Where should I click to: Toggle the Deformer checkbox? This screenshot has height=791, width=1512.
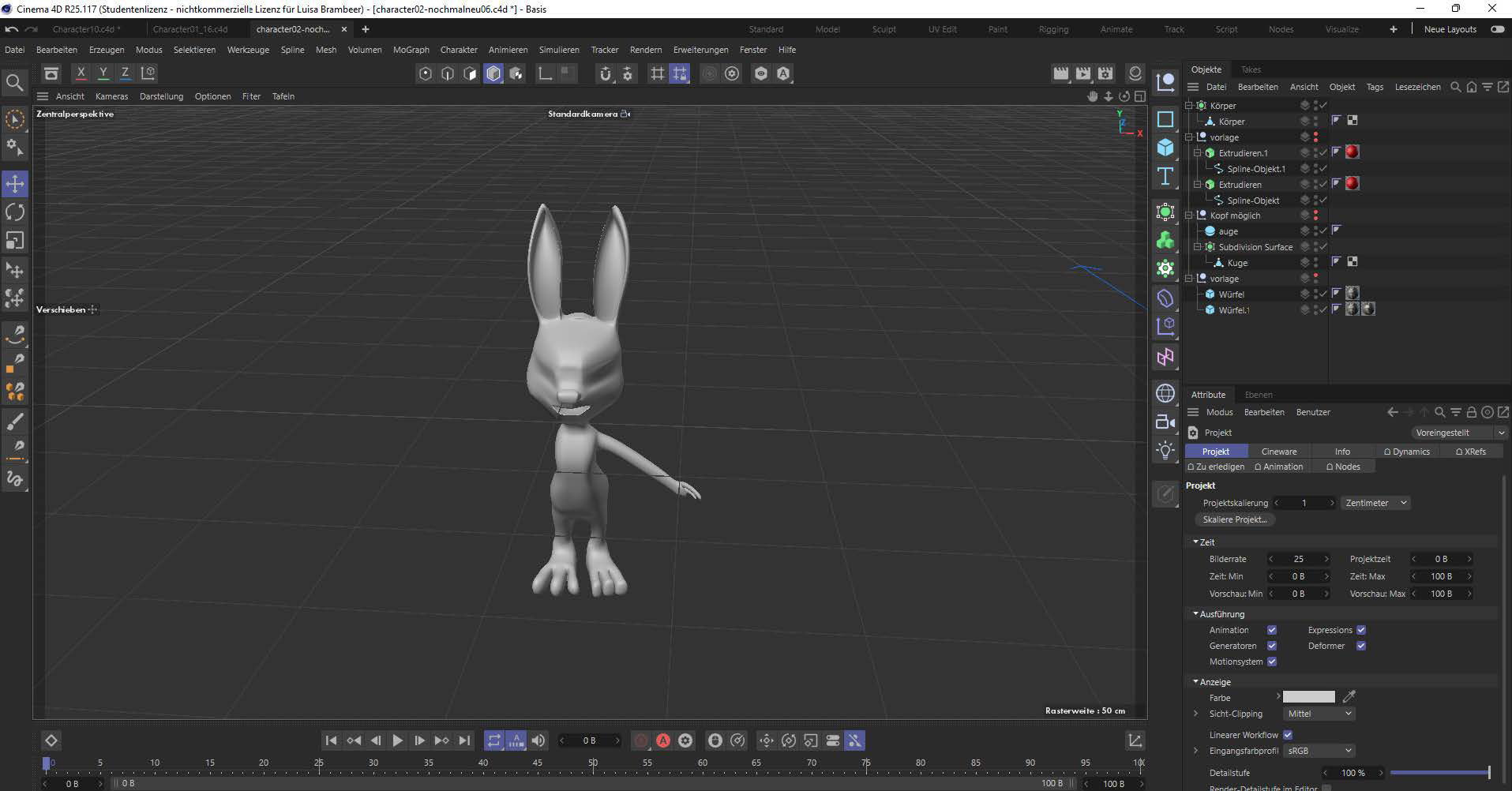point(1361,646)
